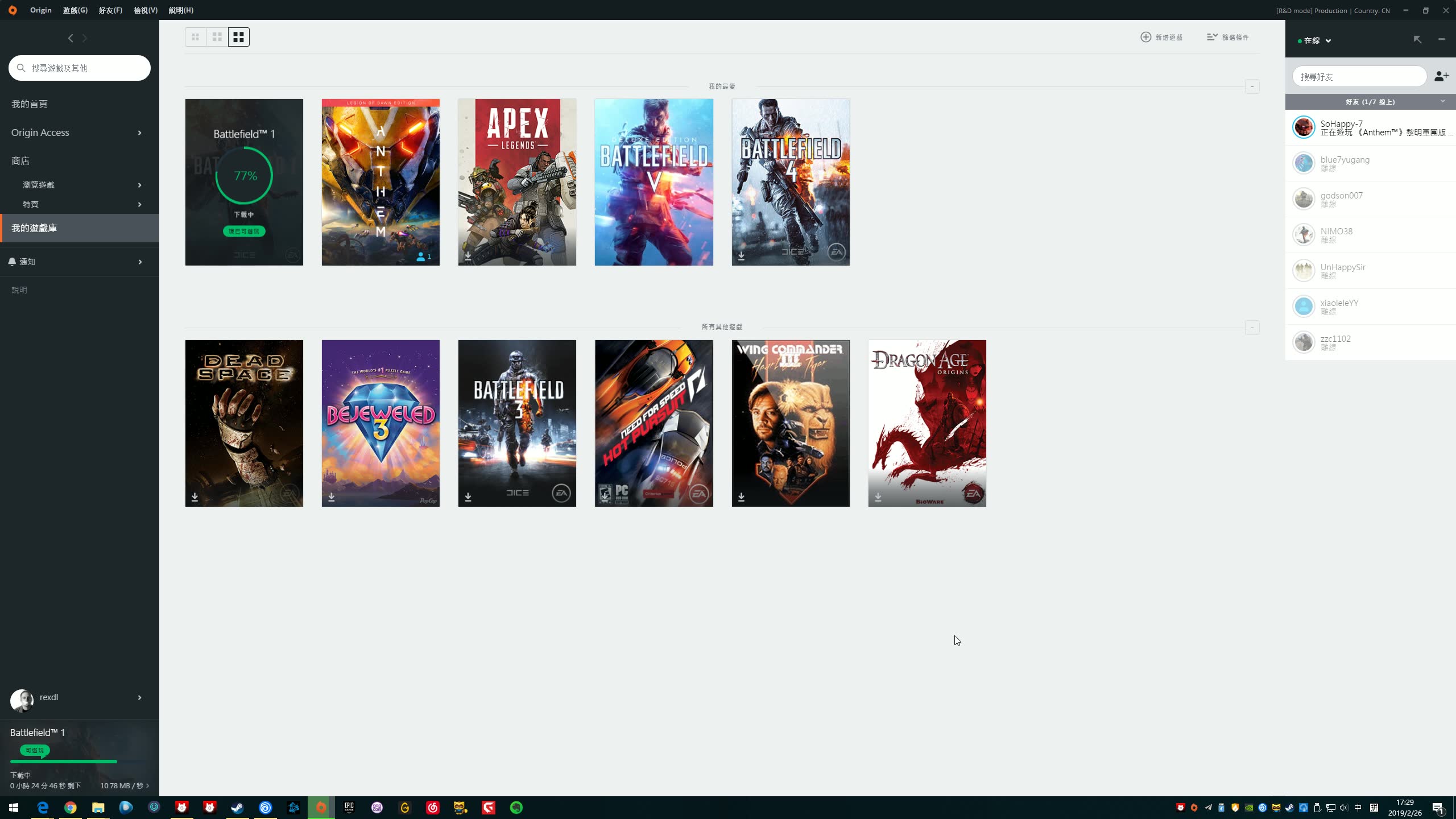Click the Battlefield 1 download progress circle
The image size is (1456, 819).
244,176
